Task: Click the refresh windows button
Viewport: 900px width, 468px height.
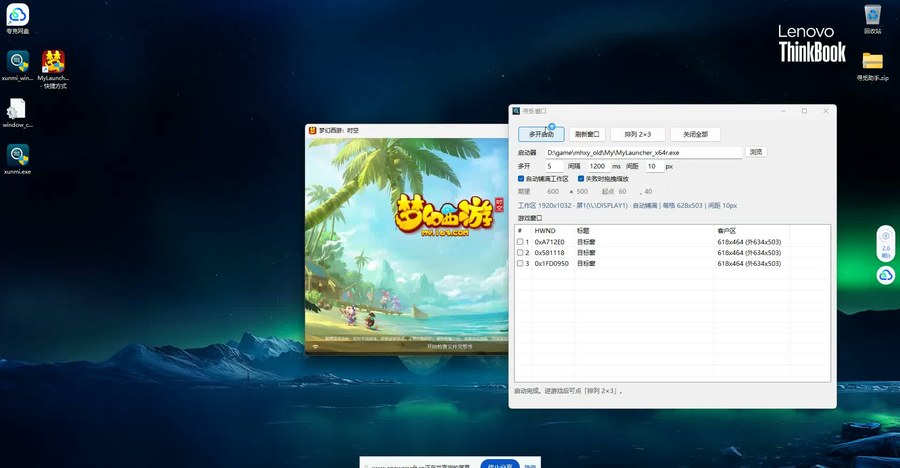Action: click(x=587, y=134)
